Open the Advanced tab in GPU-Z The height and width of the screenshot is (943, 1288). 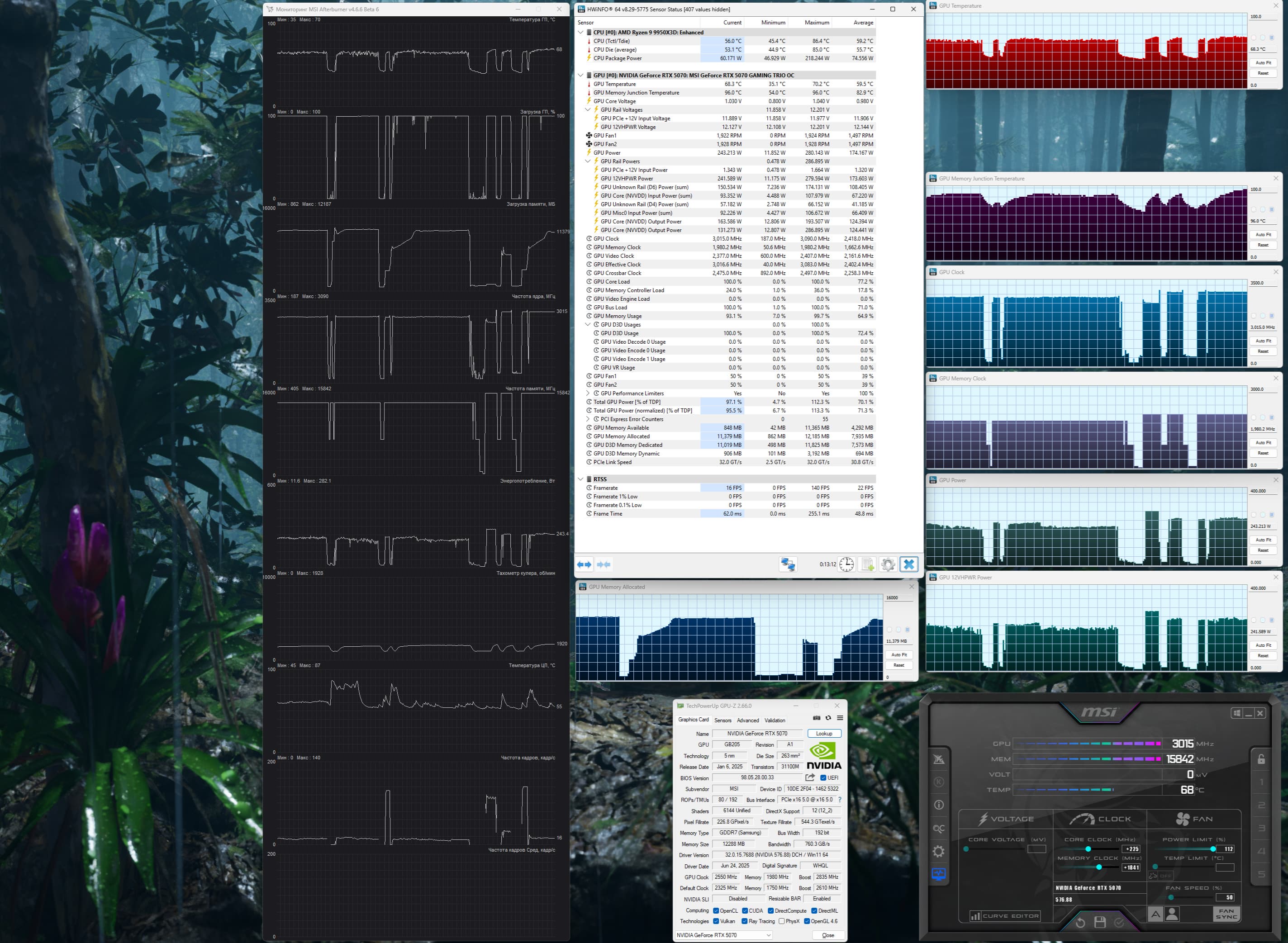(747, 720)
